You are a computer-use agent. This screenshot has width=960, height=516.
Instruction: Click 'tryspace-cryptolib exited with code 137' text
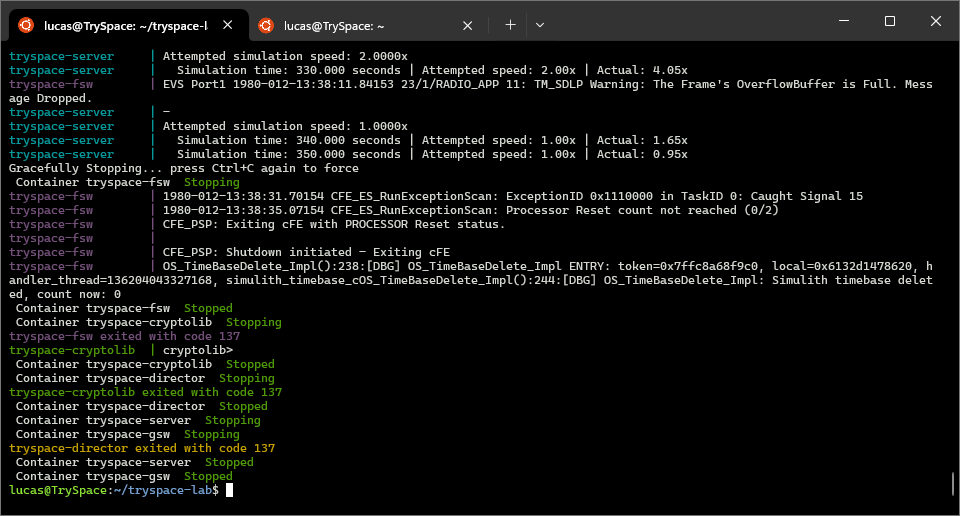(145, 392)
